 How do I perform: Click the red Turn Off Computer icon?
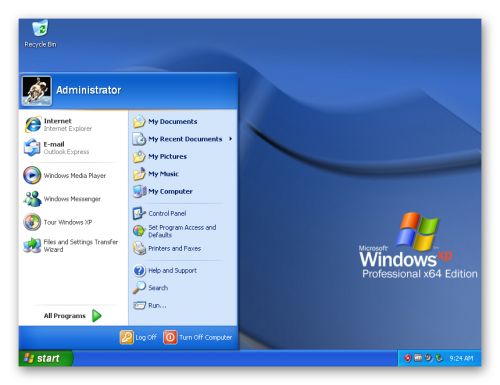[170, 337]
